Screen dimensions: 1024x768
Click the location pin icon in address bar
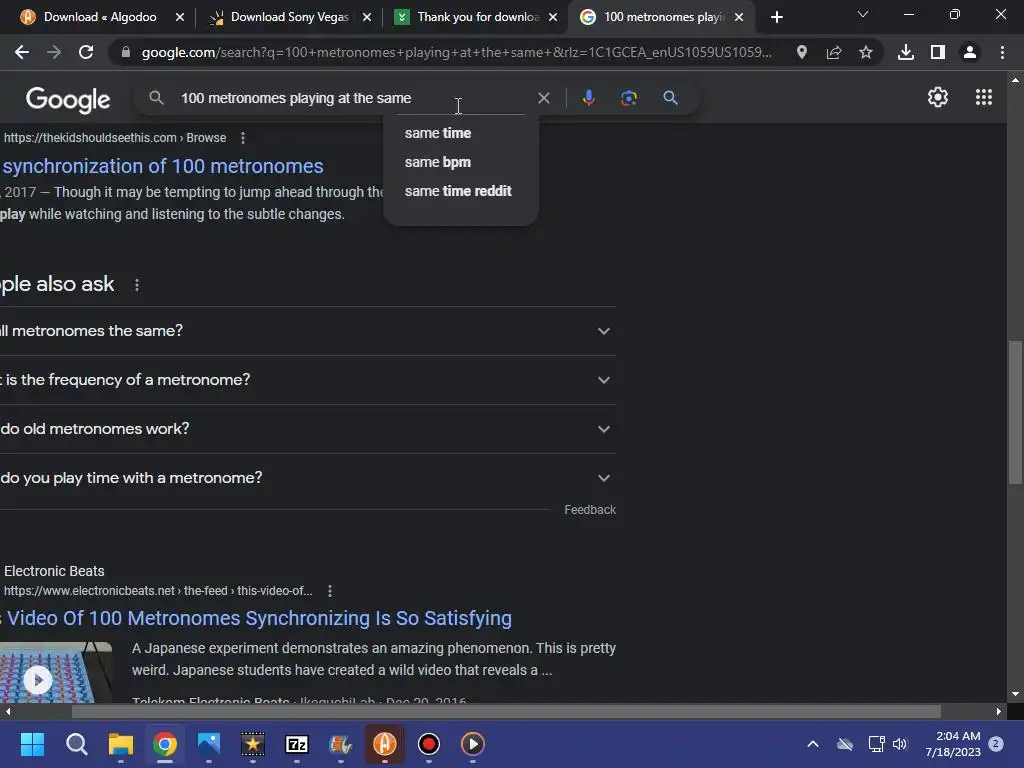click(x=802, y=52)
